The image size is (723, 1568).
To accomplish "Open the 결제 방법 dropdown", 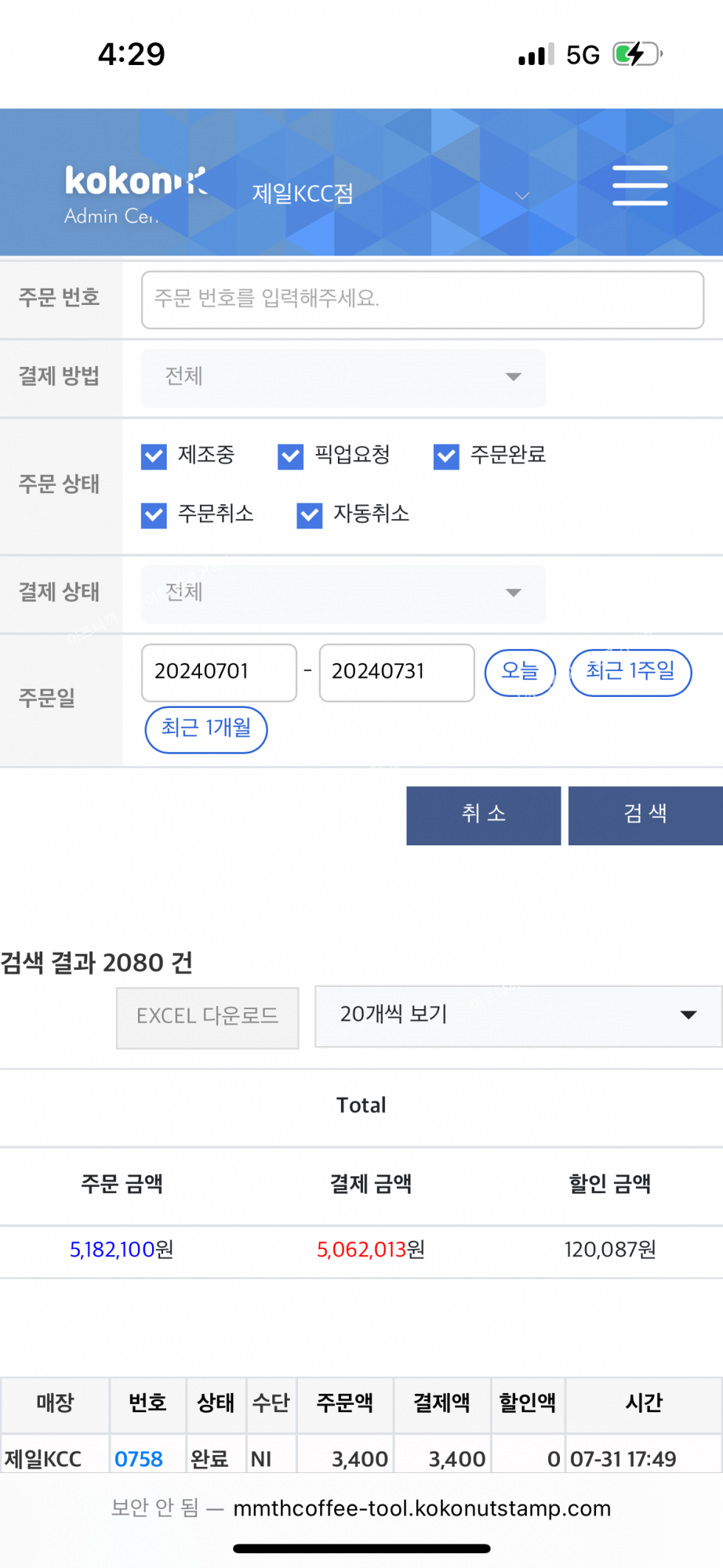I will 343,378.
